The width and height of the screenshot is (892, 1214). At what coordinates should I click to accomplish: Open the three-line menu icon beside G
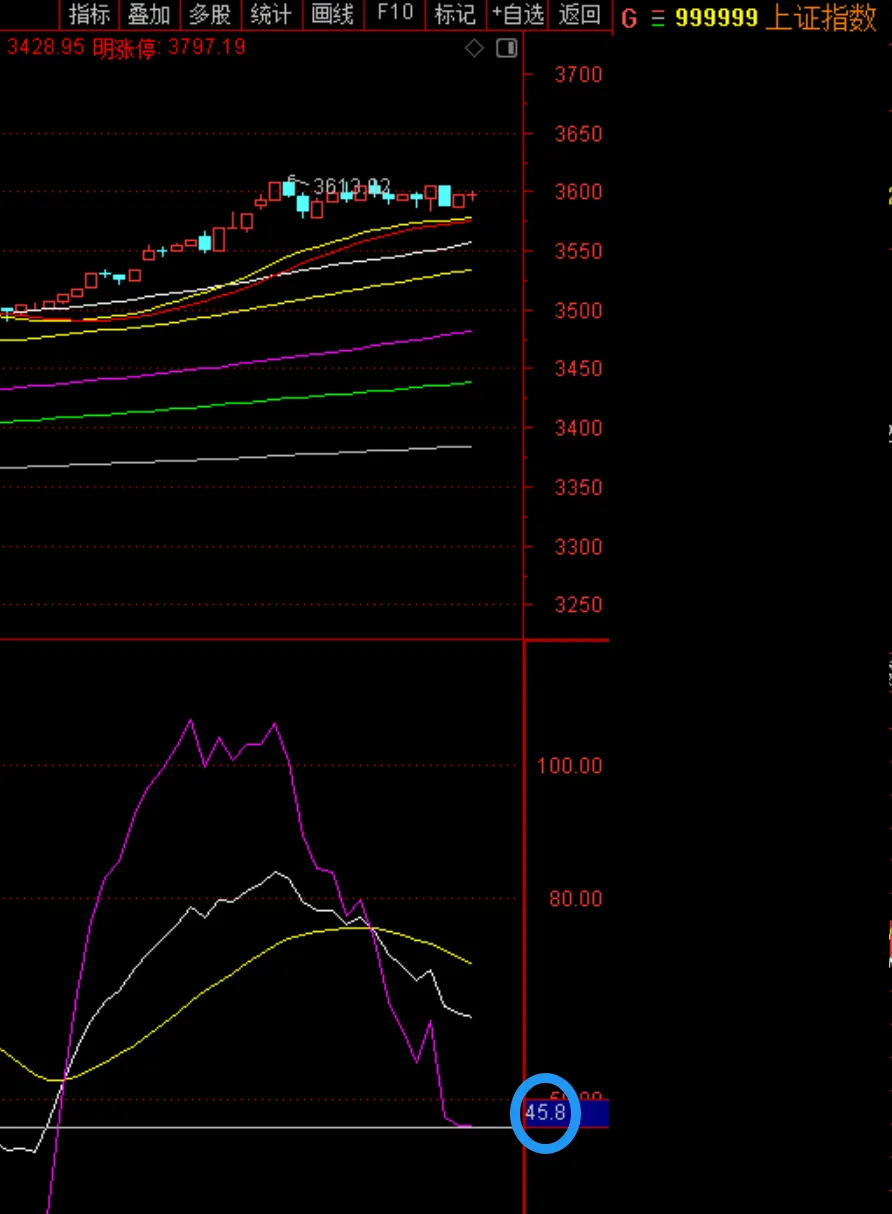pyautogui.click(x=657, y=18)
